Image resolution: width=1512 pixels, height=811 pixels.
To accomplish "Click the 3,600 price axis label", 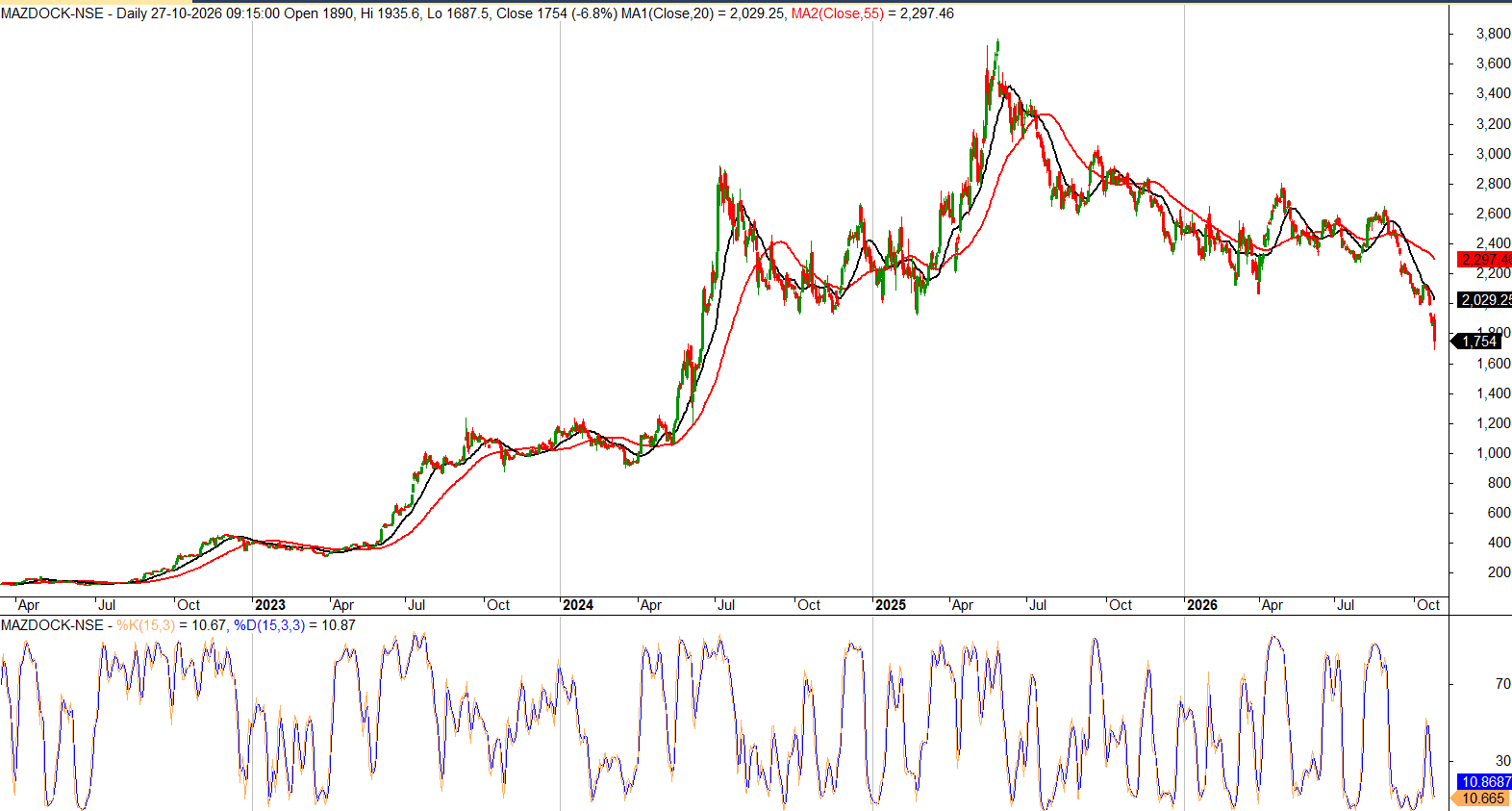I will [x=1493, y=63].
